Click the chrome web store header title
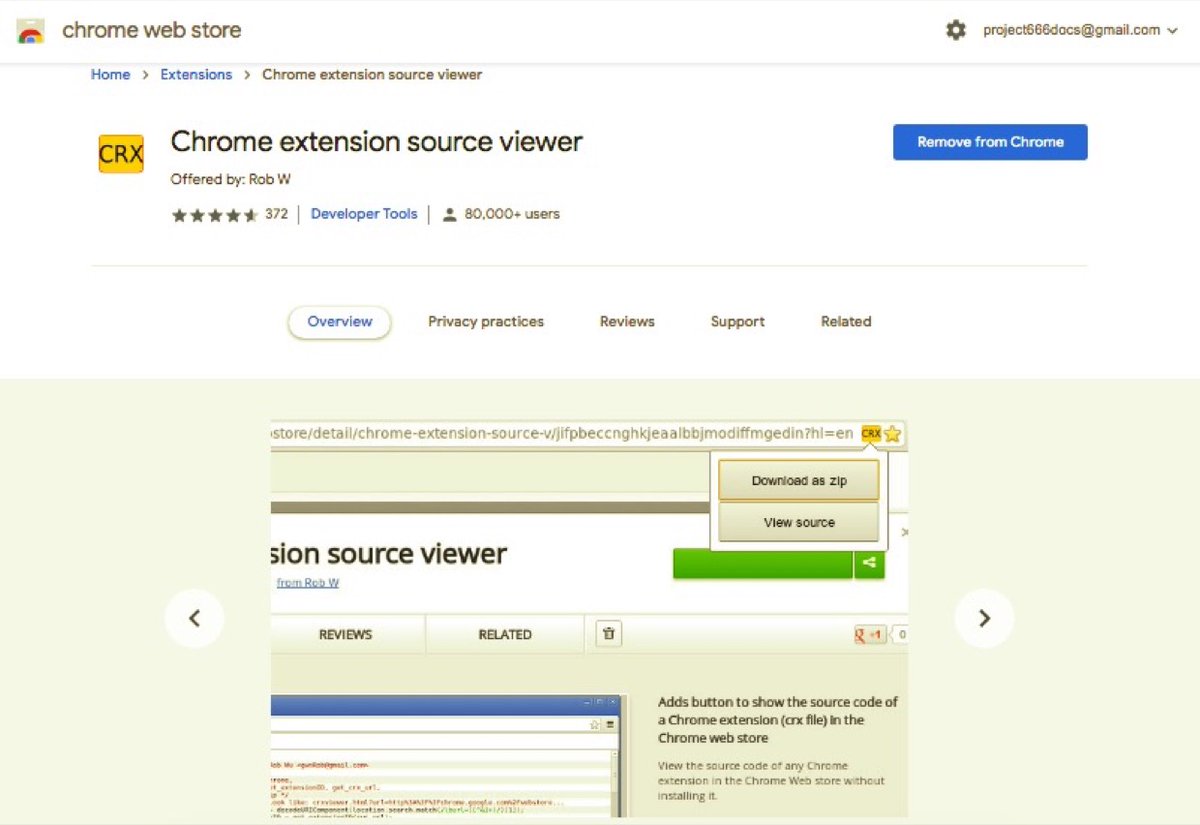The image size is (1200, 825). [152, 30]
